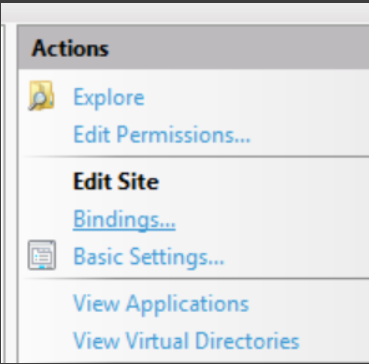Click the underlined Bindings... text
The height and width of the screenshot is (364, 369).
[x=124, y=219]
